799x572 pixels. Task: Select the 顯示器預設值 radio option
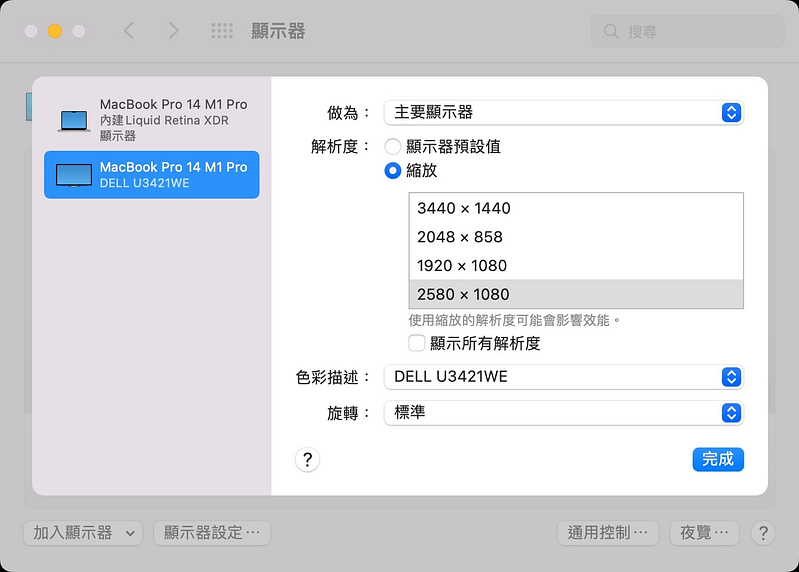pyautogui.click(x=393, y=146)
